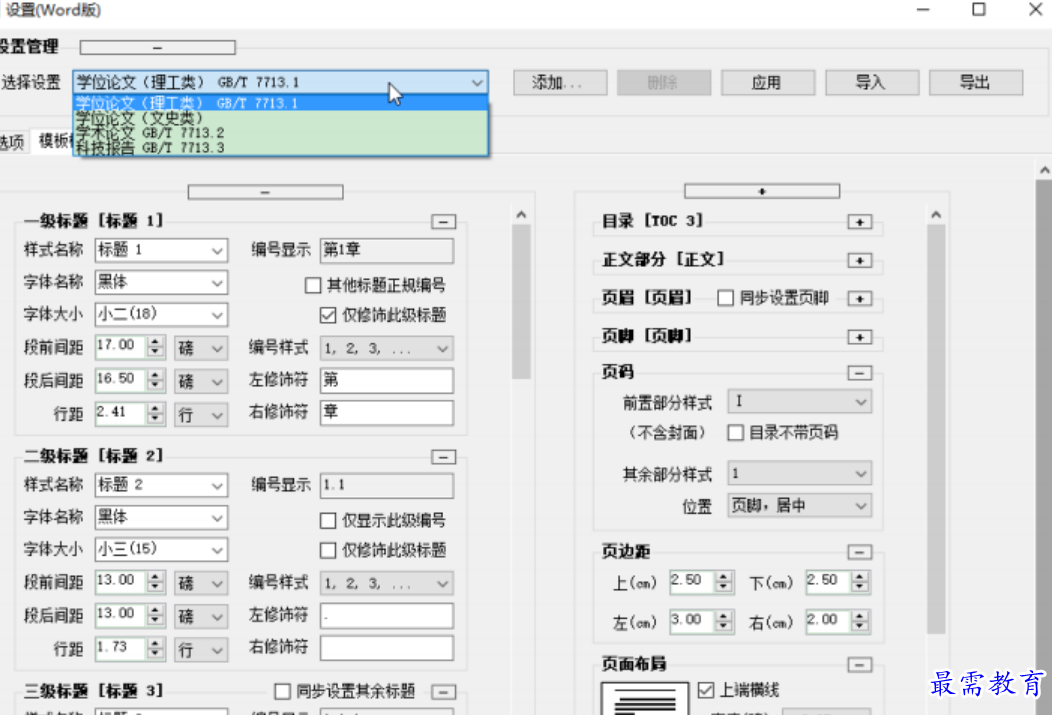1052x715 pixels.
Task: Enable 仅显示此级编号 checkbox
Action: point(328,520)
